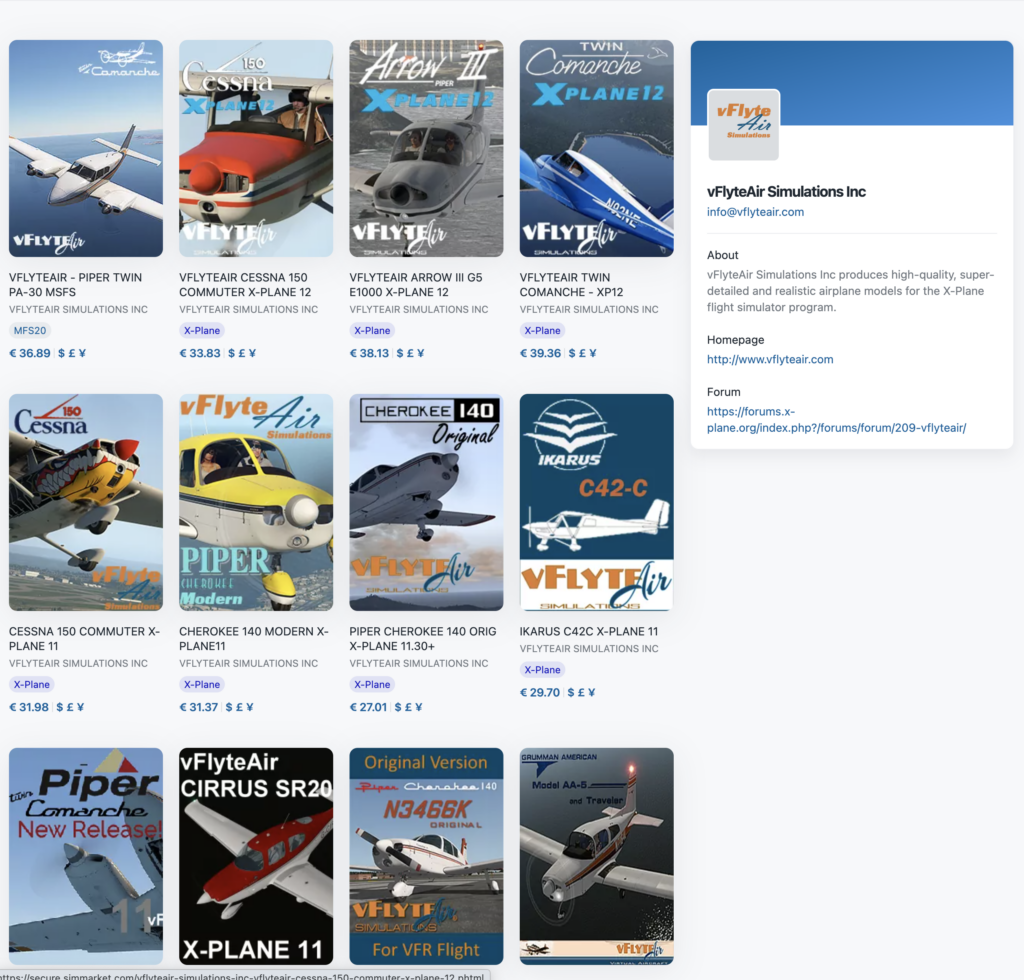
Task: Select the X-Plane tag under Ikarus C42C
Action: (x=542, y=670)
